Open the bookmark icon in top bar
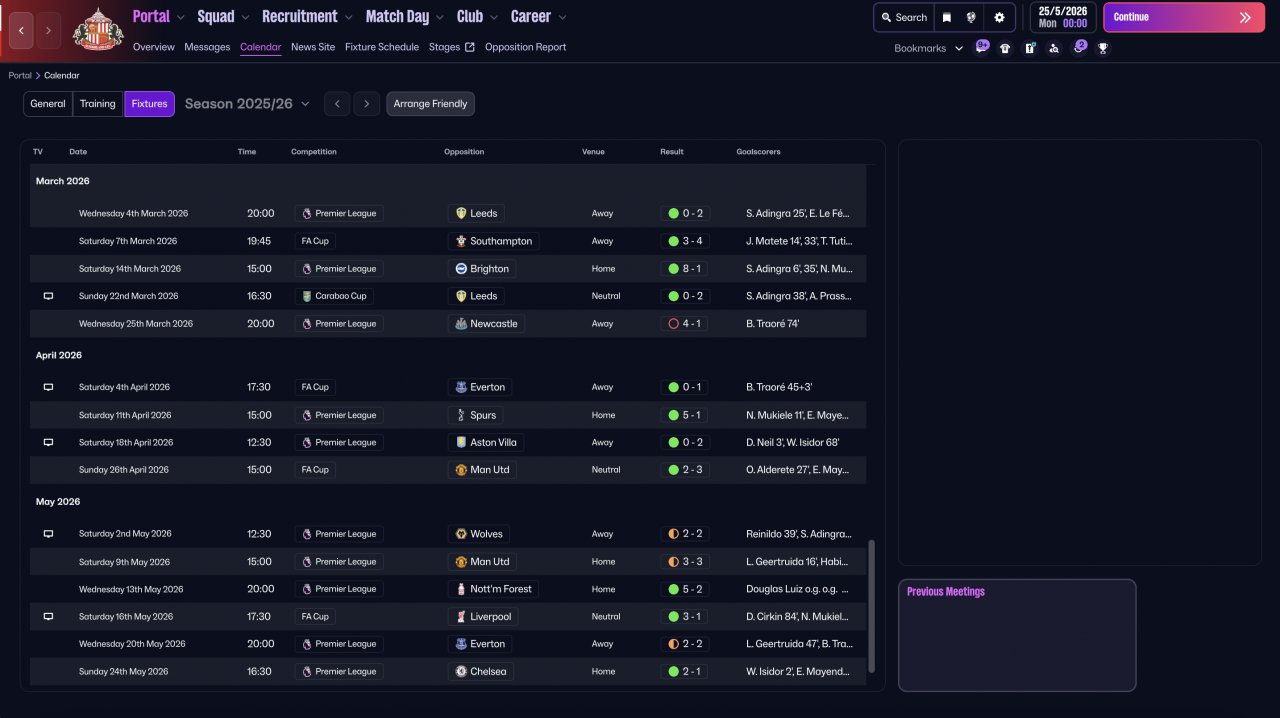Screen dimensions: 1280x718 click(947, 17)
